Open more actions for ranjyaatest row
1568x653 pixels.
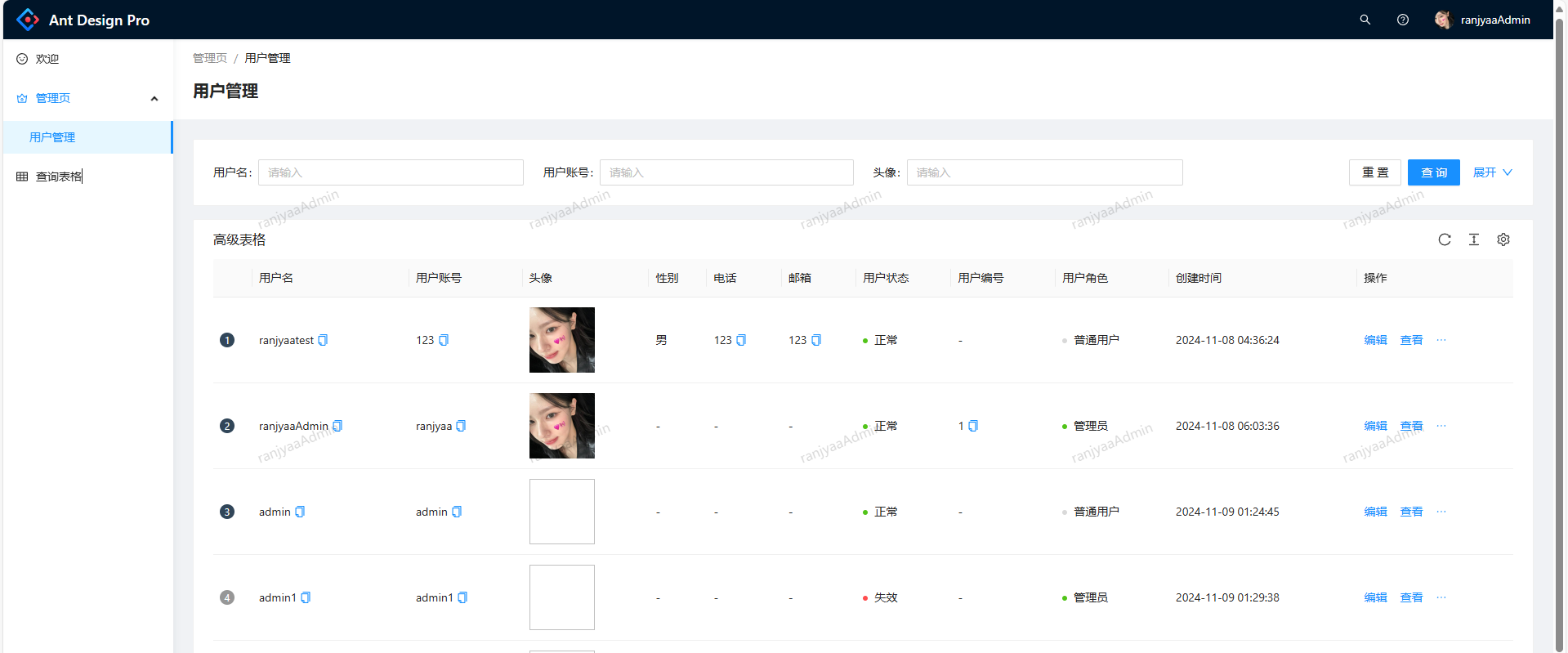(1441, 340)
